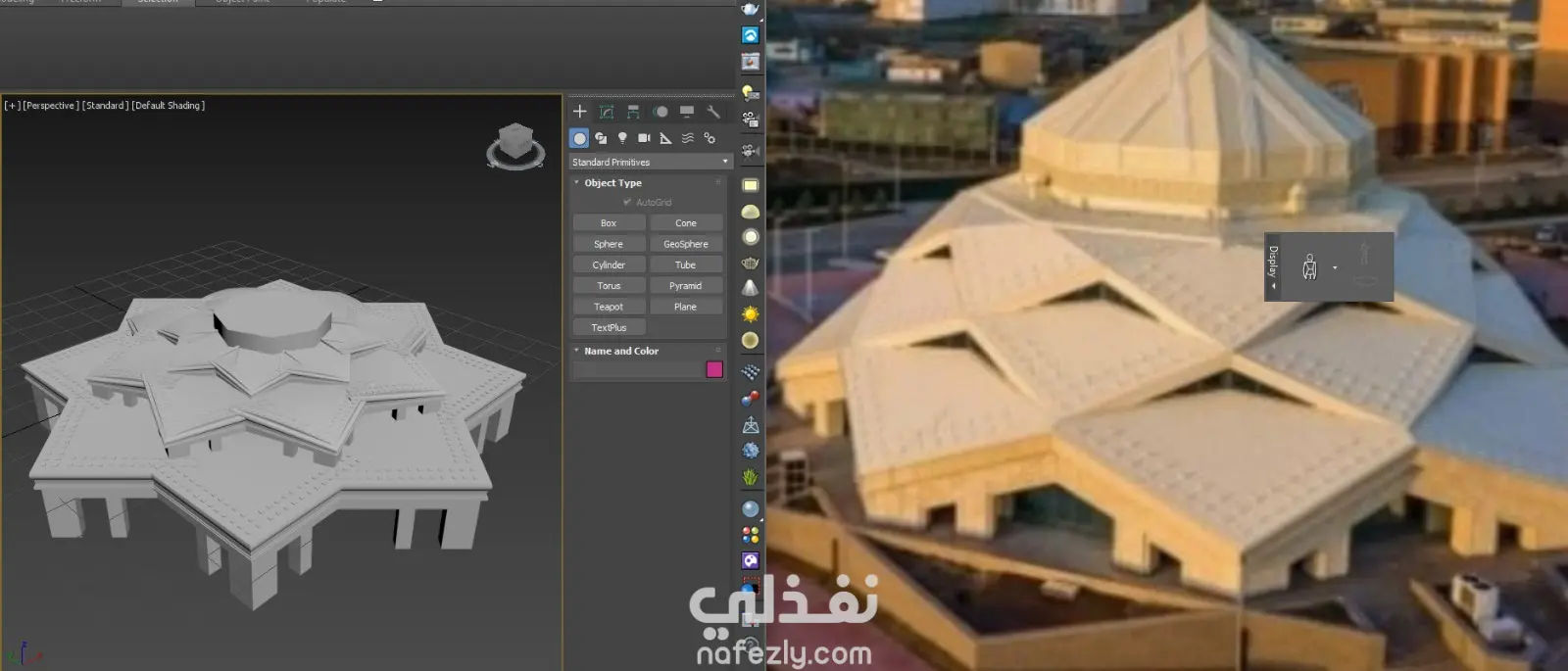Click the small teapot mesh light icon

(750, 263)
